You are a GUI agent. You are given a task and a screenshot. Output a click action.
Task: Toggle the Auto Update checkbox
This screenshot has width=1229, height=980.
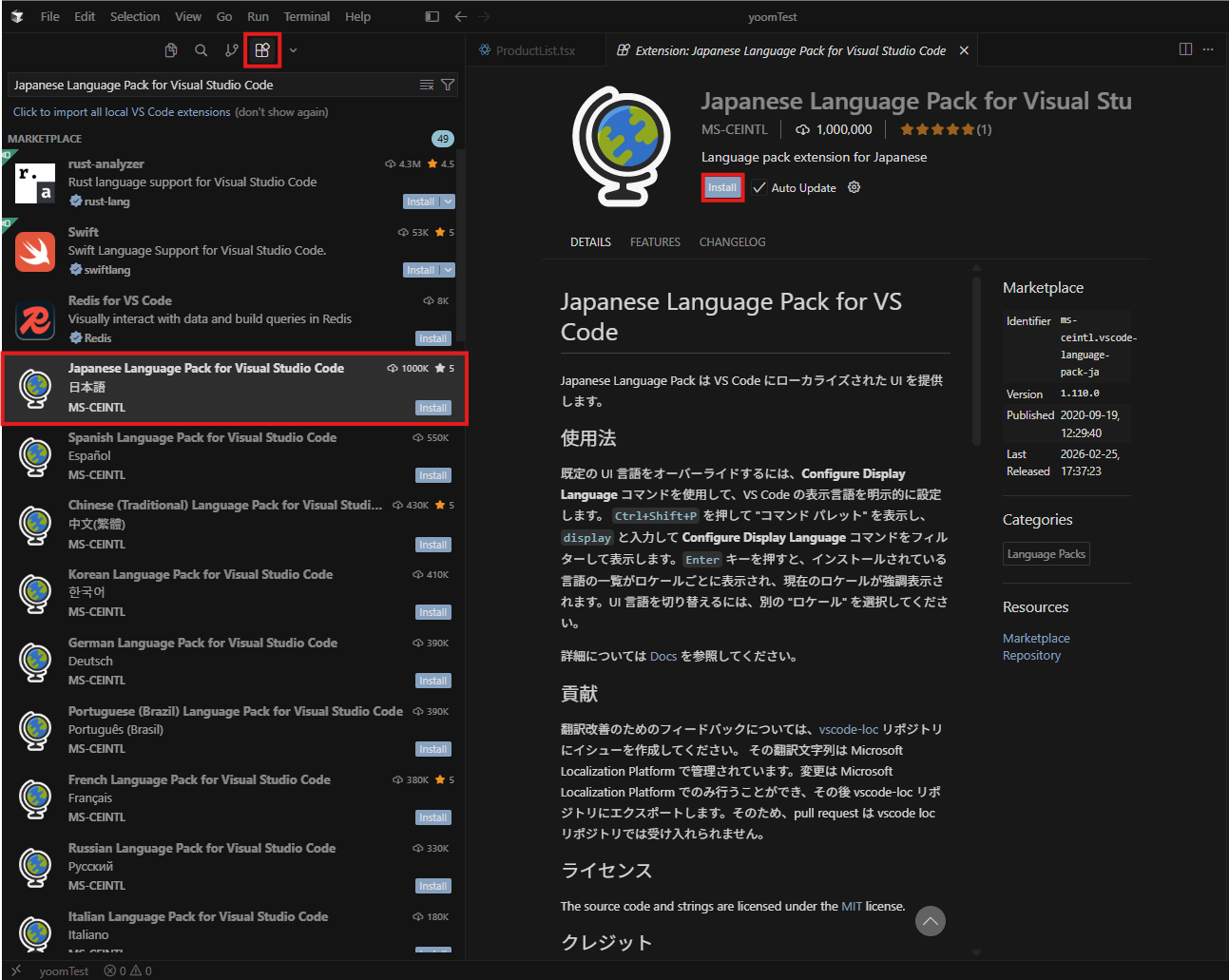click(x=759, y=188)
